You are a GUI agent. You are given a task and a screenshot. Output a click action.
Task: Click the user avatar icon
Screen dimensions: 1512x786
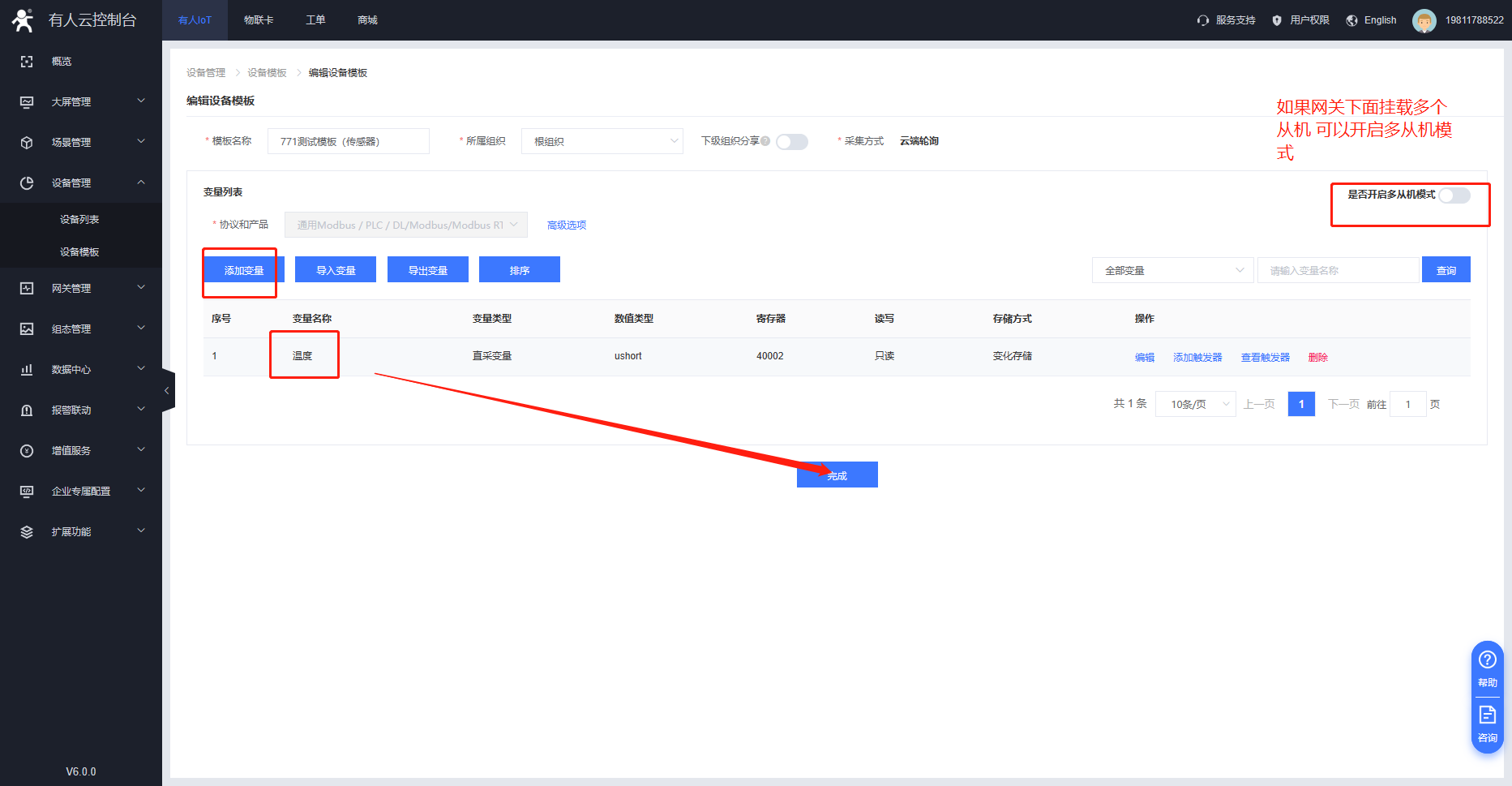coord(1424,20)
